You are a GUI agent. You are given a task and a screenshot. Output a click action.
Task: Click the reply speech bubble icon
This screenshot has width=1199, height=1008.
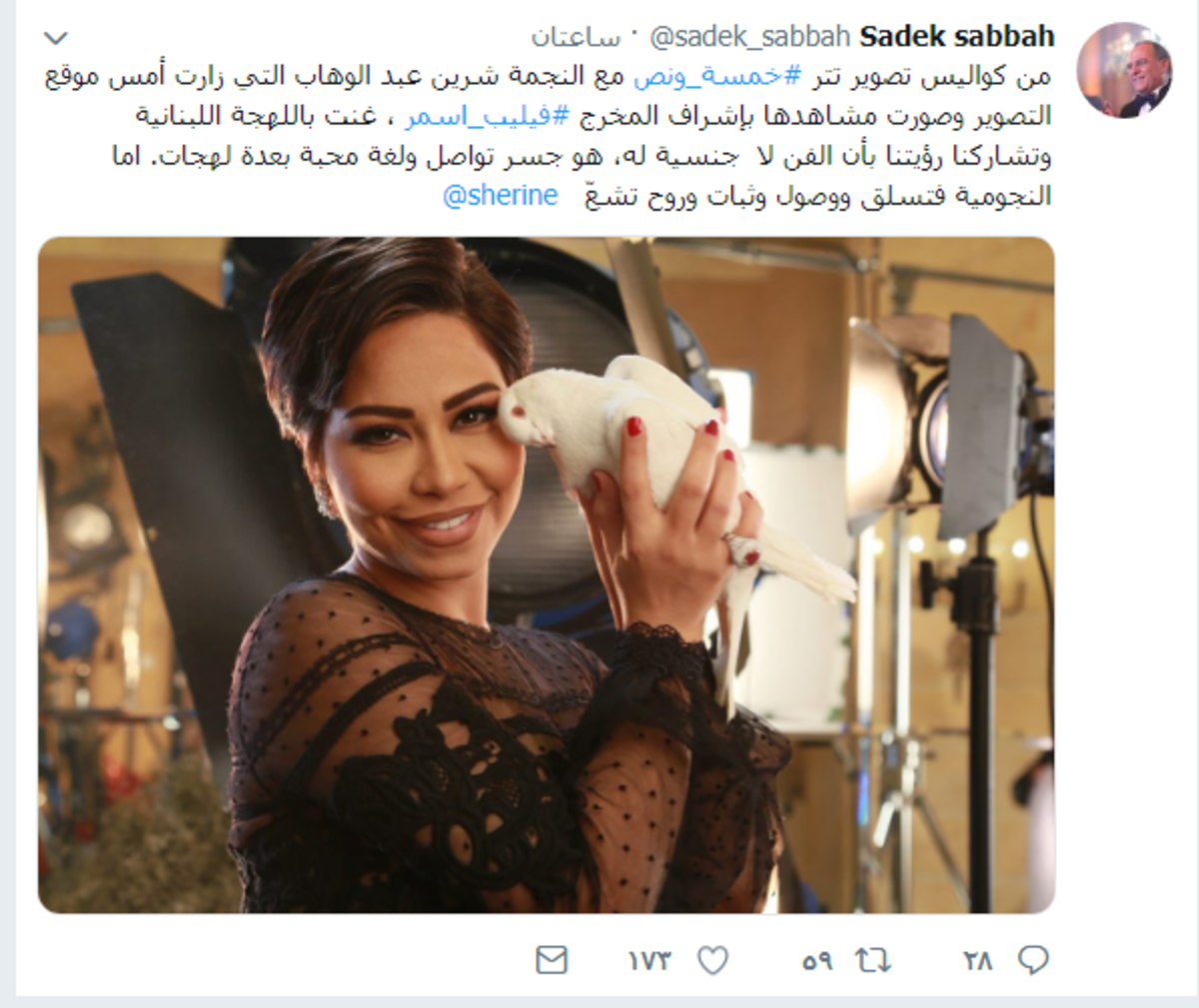click(x=1033, y=960)
